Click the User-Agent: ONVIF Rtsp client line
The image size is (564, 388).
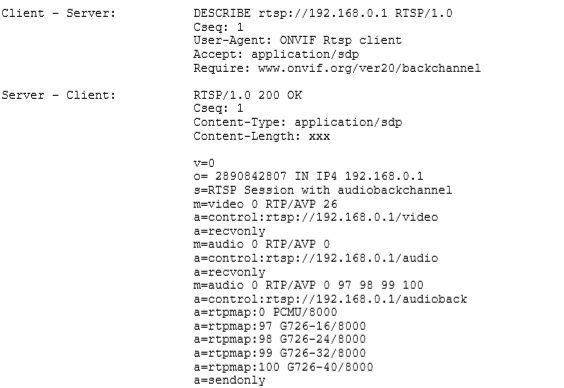coord(297,41)
